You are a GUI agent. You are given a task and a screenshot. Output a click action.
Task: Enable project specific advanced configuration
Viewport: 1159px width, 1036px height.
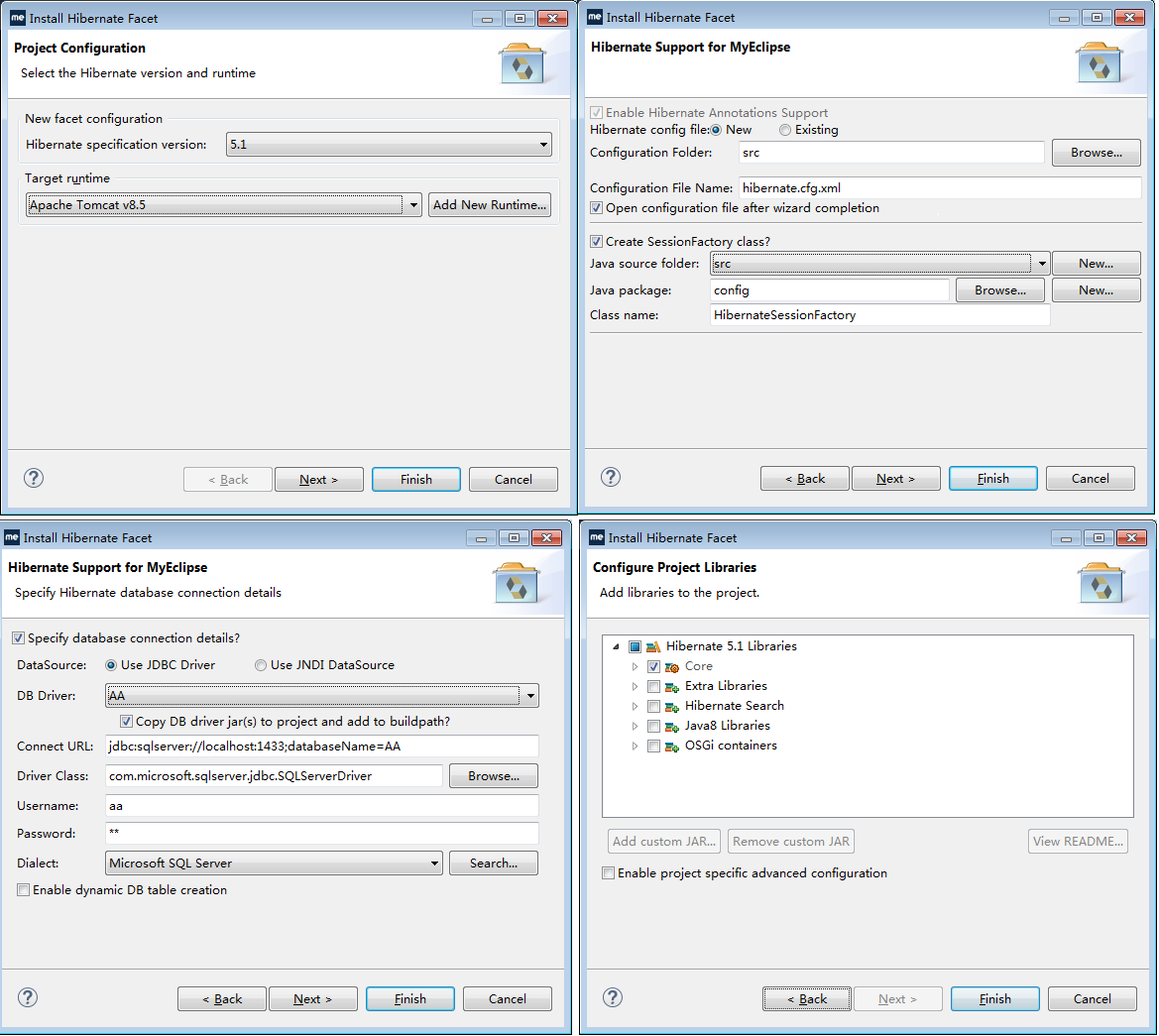point(609,872)
